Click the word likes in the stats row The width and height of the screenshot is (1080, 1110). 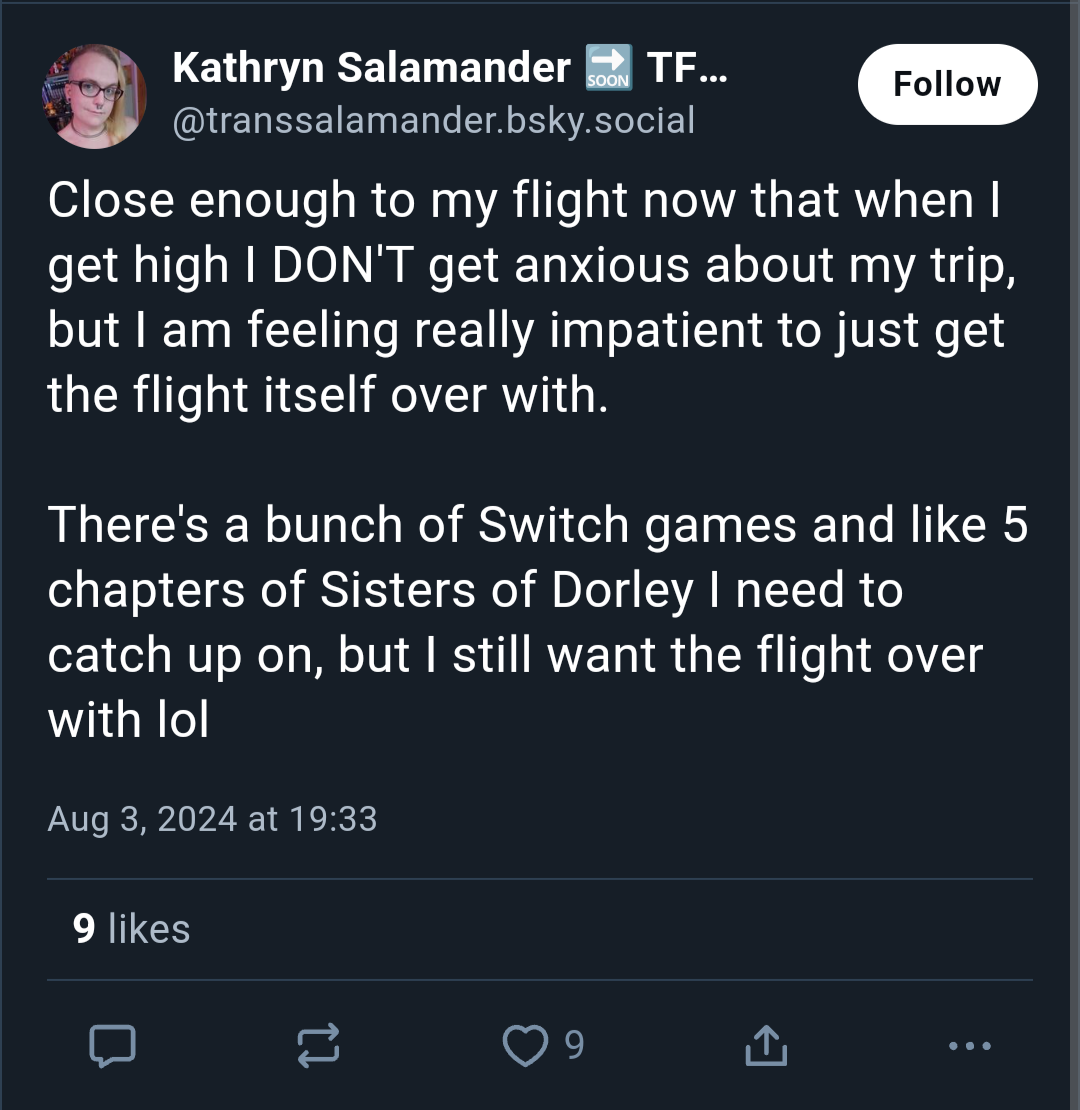(x=149, y=929)
